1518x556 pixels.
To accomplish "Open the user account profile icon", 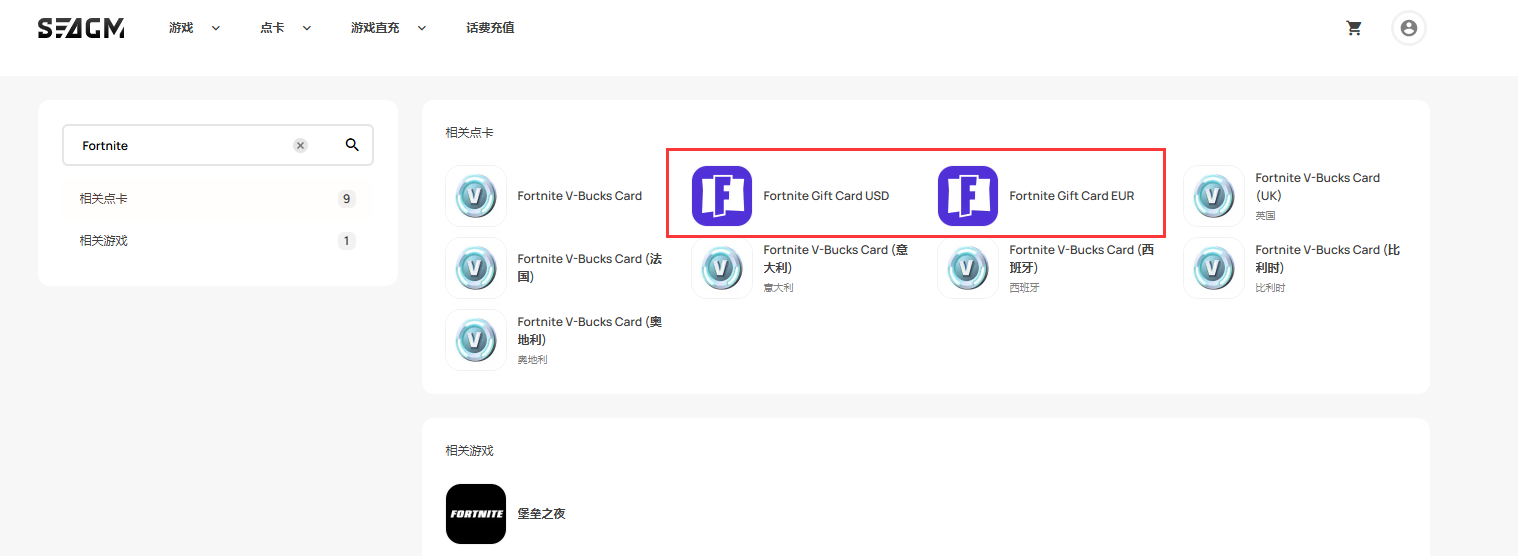I will [1408, 28].
